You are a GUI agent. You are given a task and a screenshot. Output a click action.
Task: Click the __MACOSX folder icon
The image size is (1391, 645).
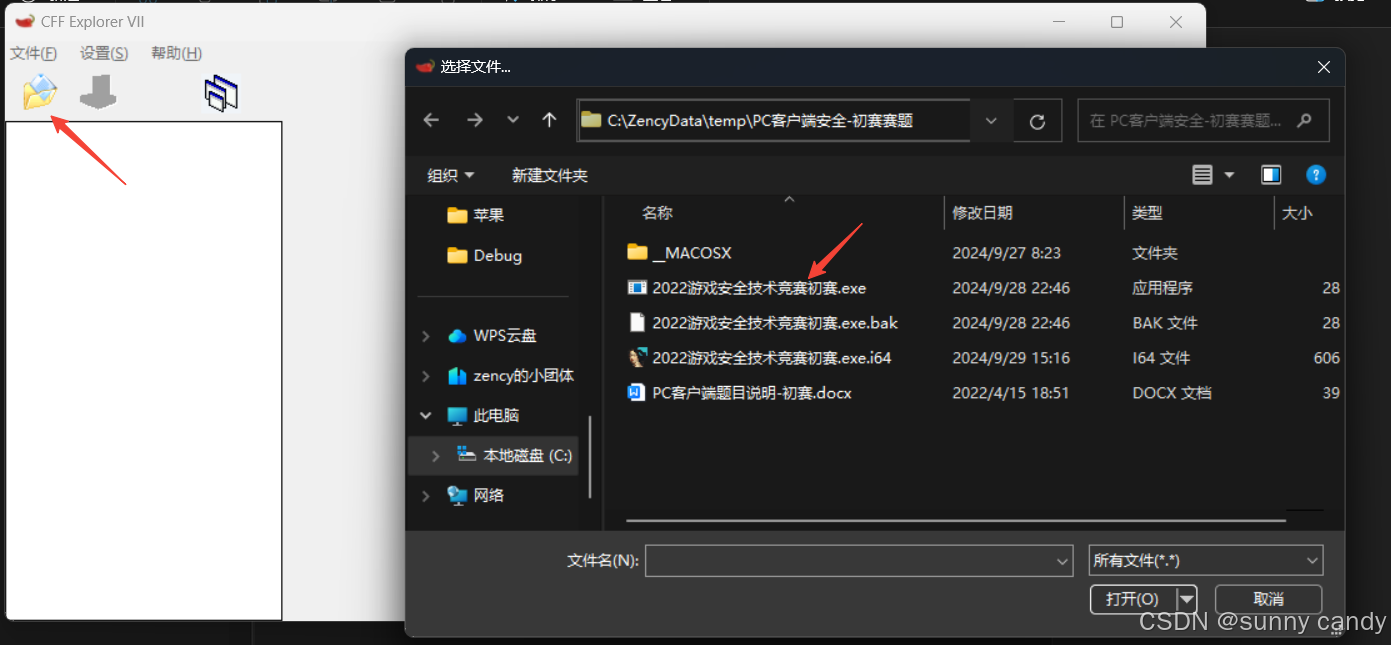pos(637,252)
